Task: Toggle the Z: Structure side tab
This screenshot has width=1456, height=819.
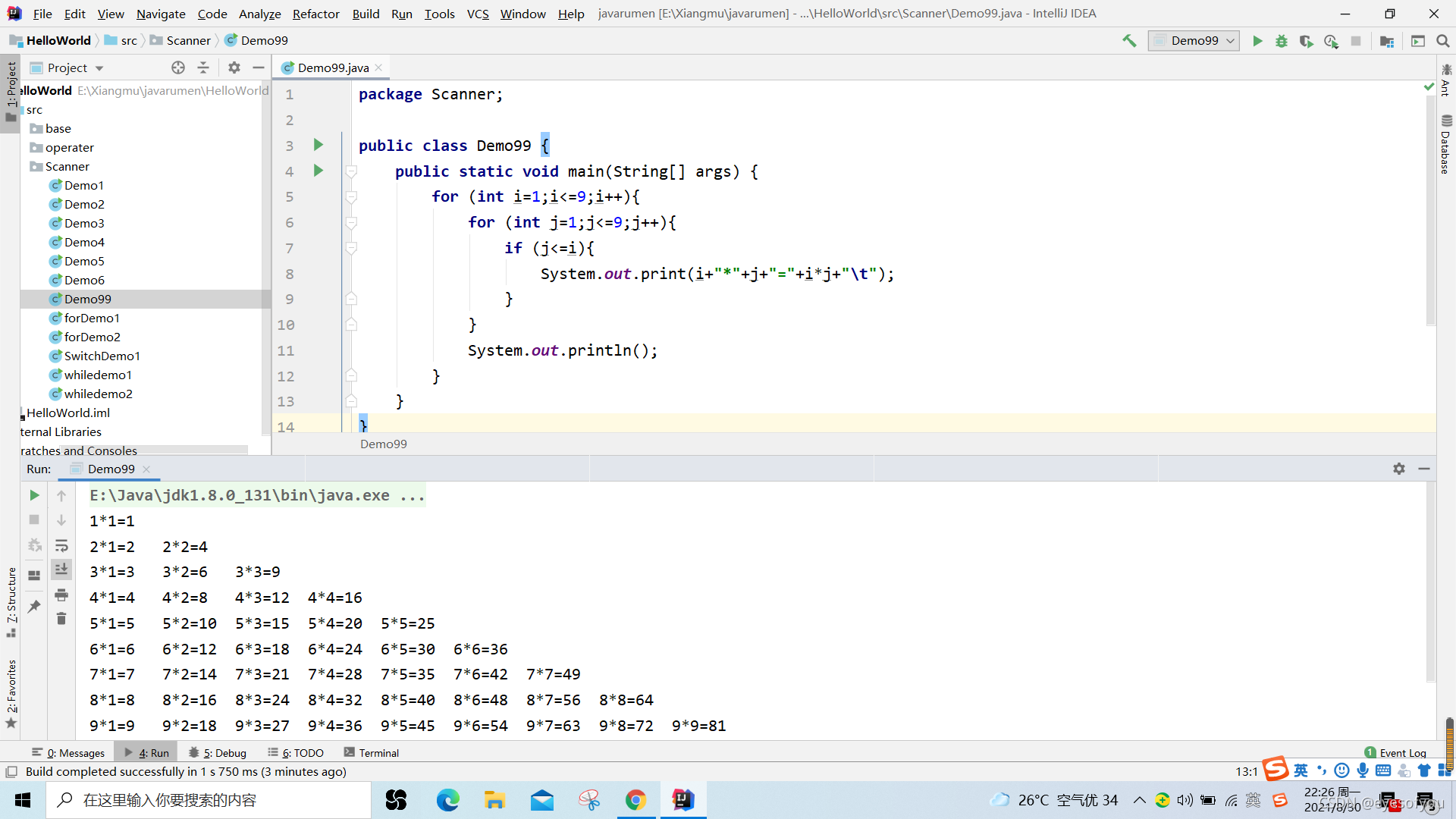Action: coord(11,602)
